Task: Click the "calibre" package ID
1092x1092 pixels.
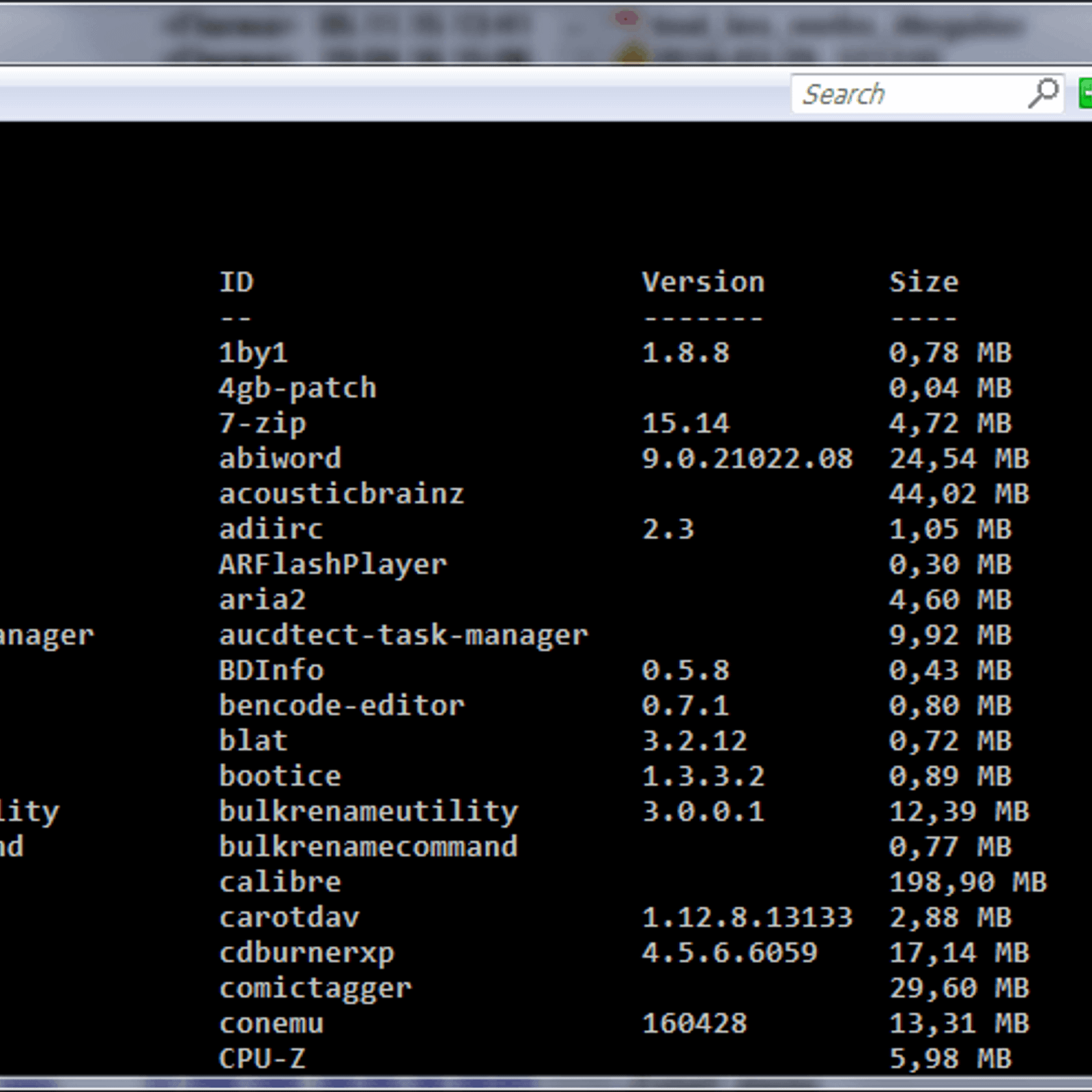Action: pyautogui.click(x=280, y=882)
